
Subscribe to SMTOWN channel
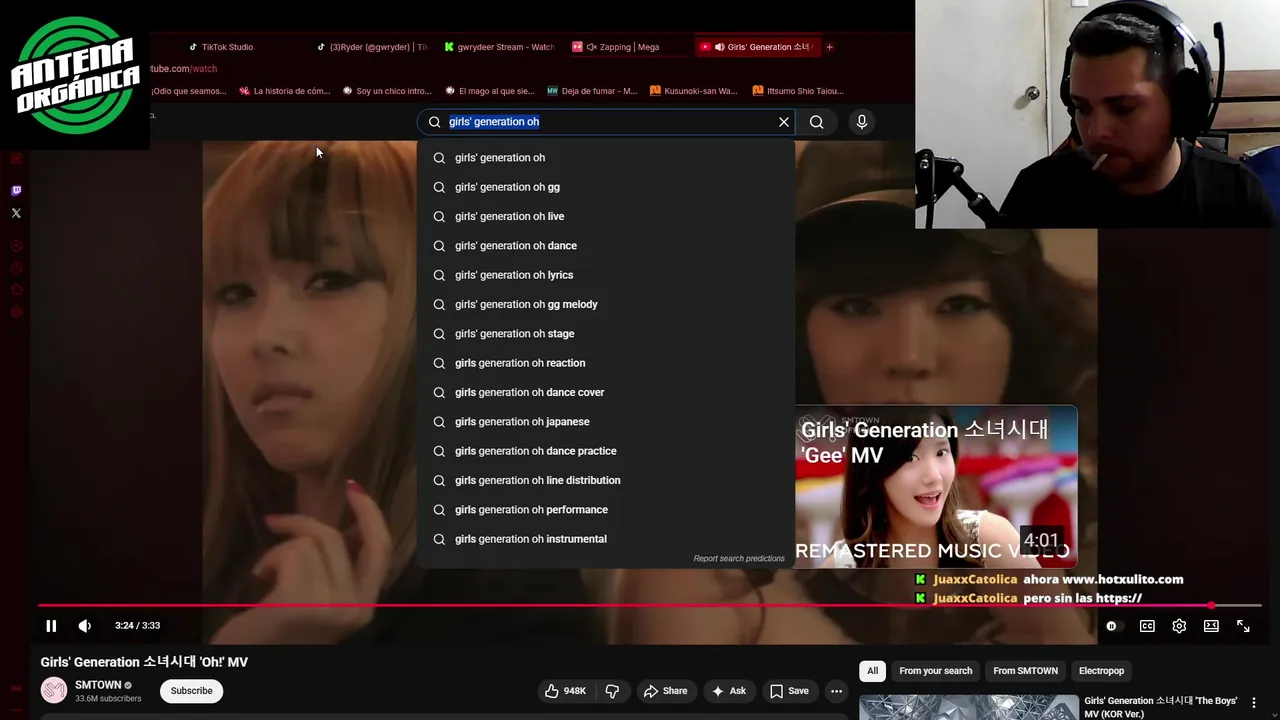coord(191,691)
